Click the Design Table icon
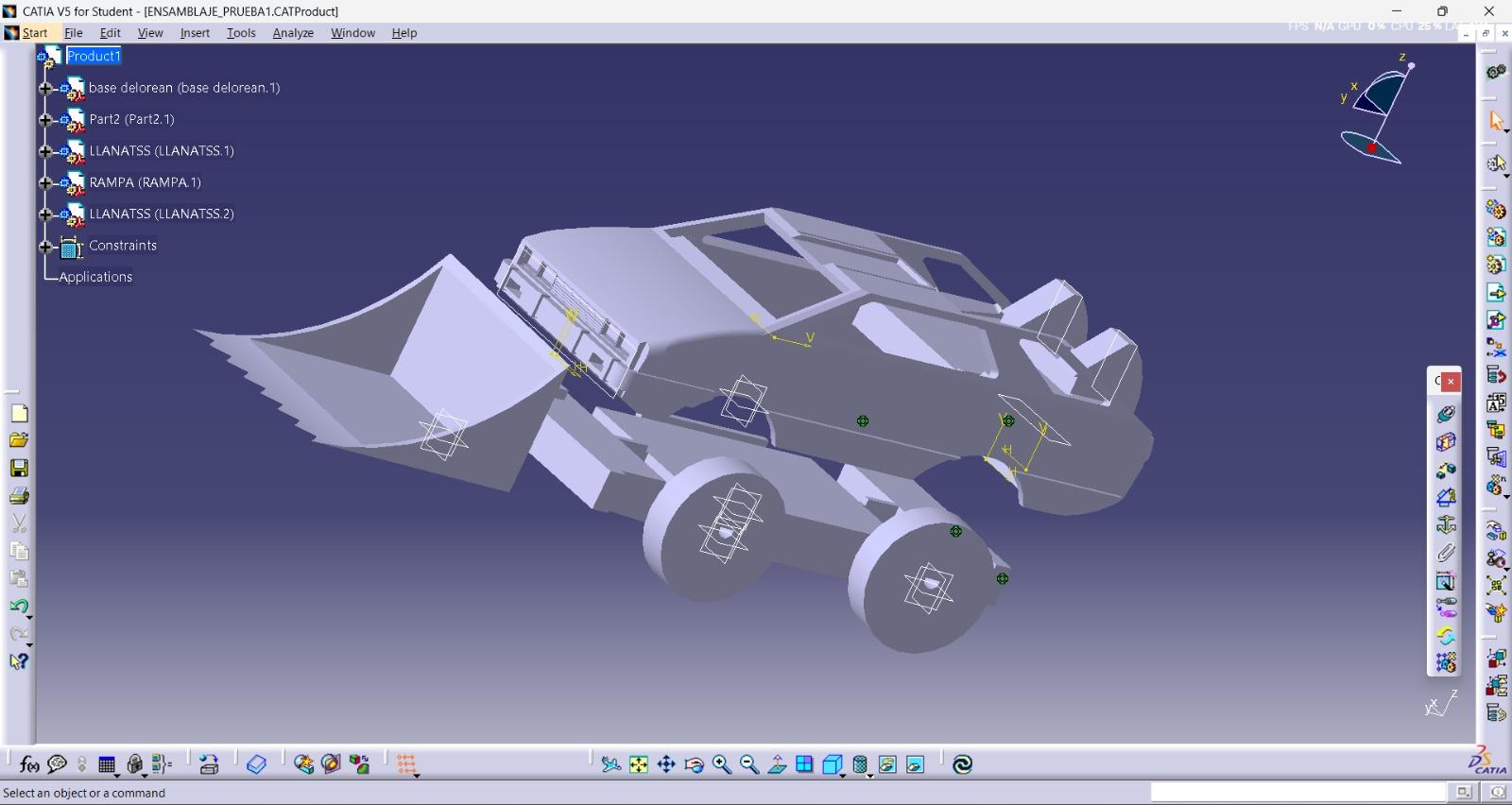1512x805 pixels. 107,764
